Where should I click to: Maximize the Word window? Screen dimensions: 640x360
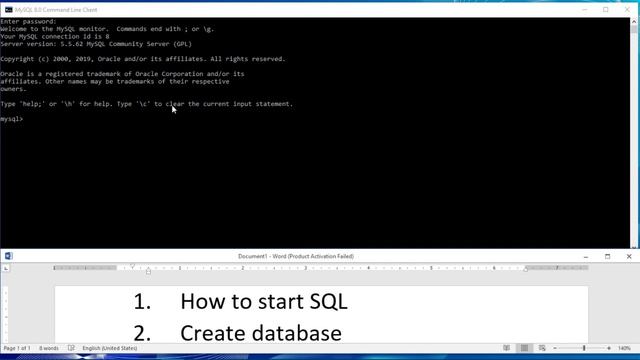(607, 256)
